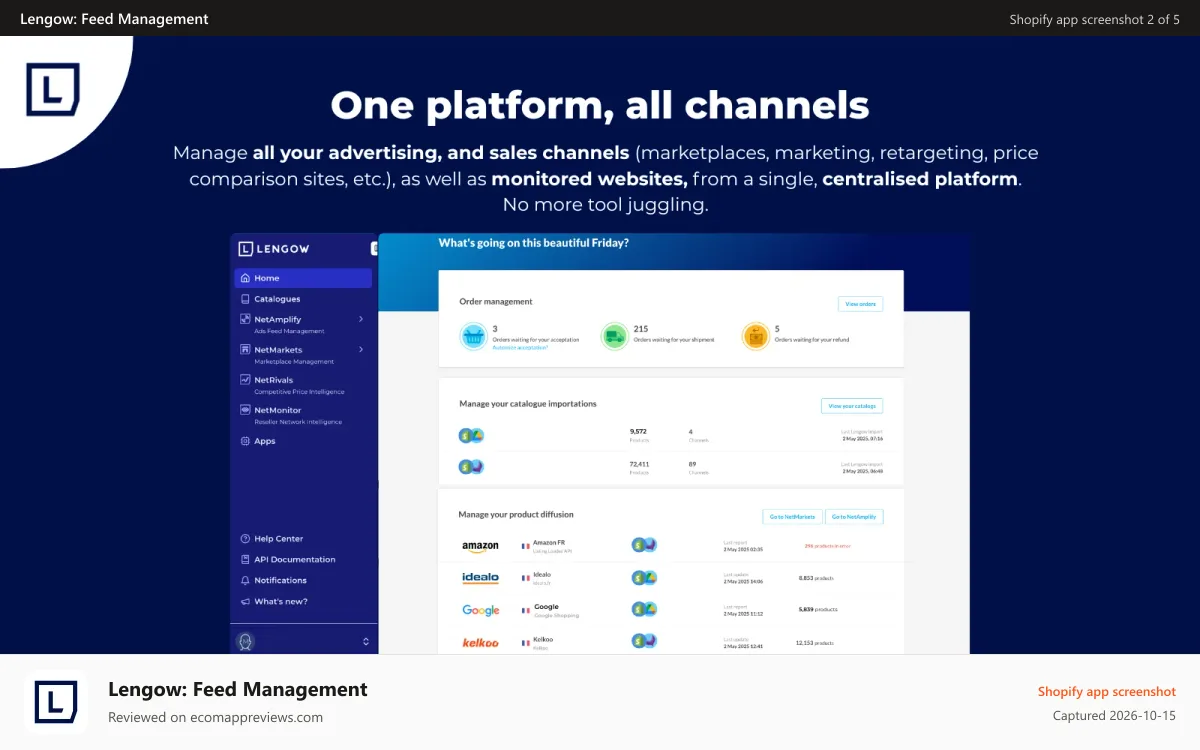Click the Lengow app icon beside footer title
1200x750 pixels.
(x=56, y=702)
